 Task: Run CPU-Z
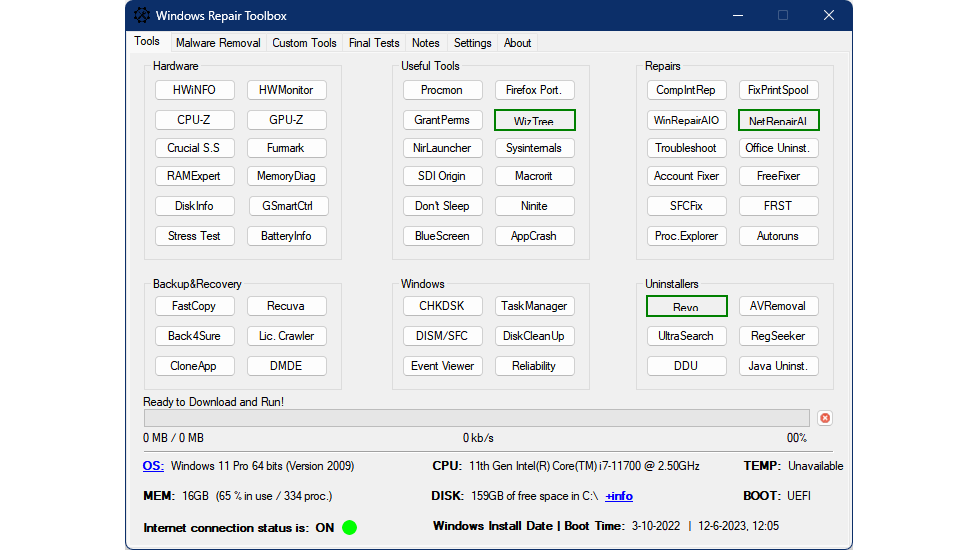click(195, 120)
